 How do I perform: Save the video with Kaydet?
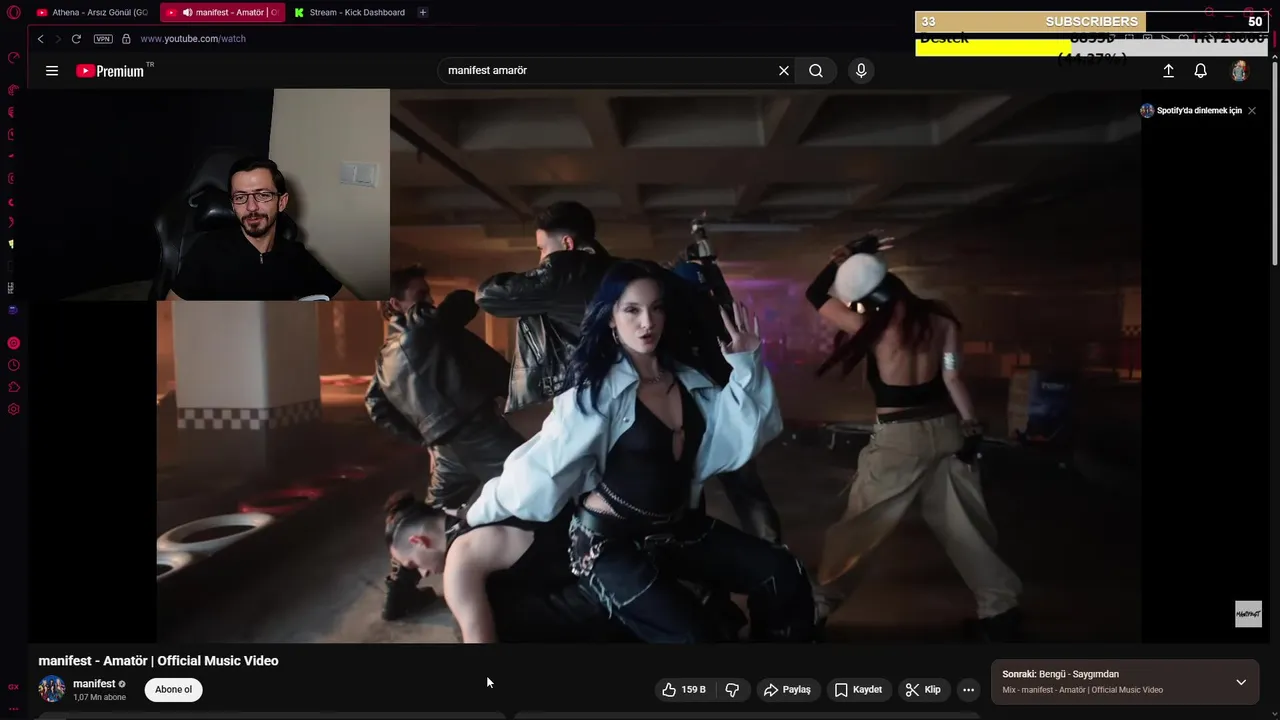tap(858, 690)
